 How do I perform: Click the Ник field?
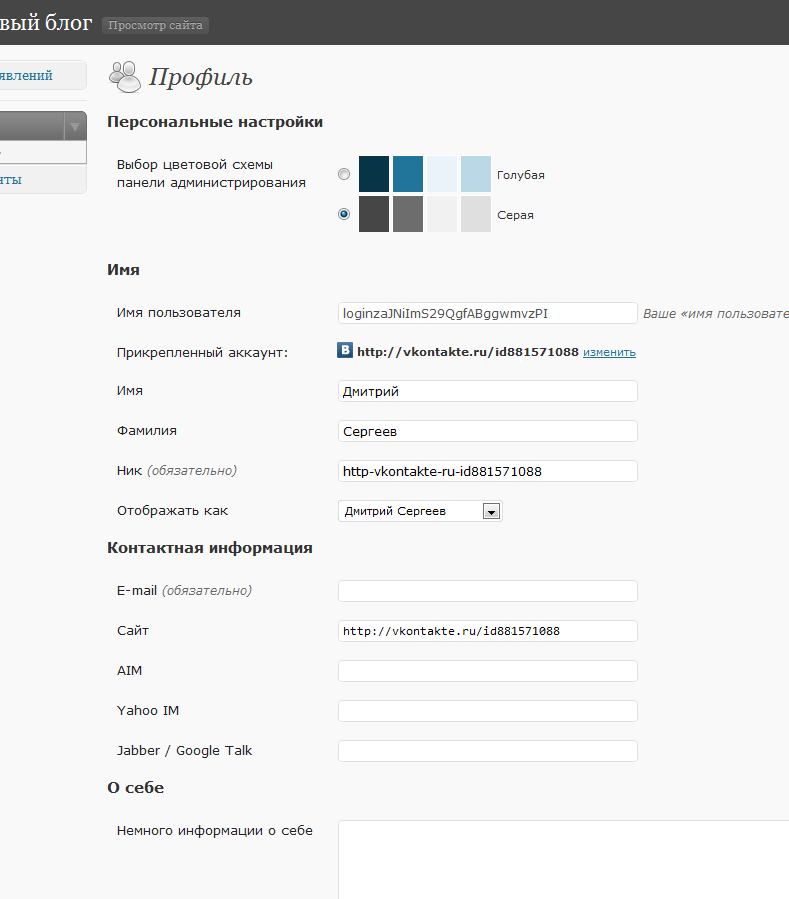[488, 471]
